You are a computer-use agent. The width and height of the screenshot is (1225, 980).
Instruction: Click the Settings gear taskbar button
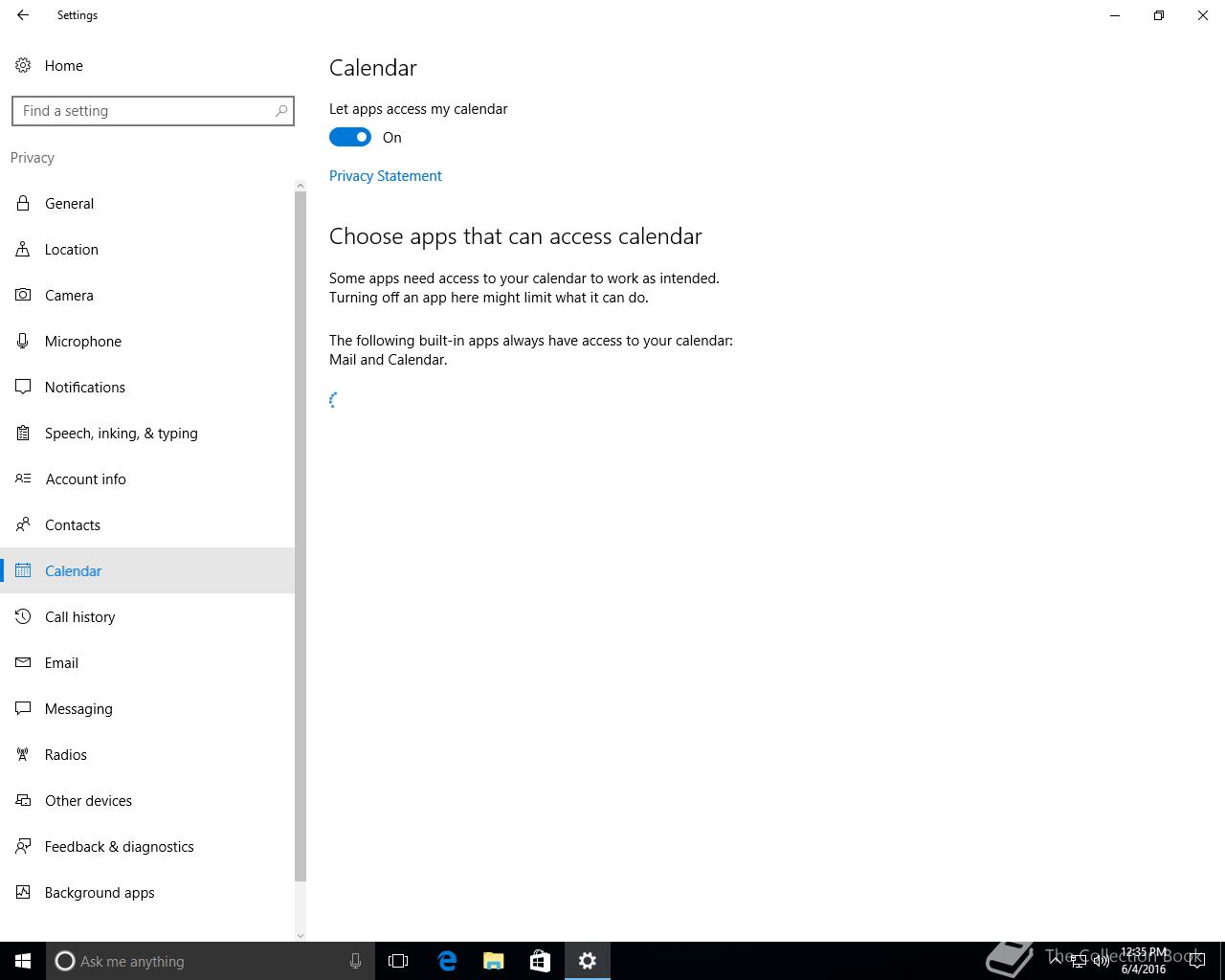tap(588, 961)
